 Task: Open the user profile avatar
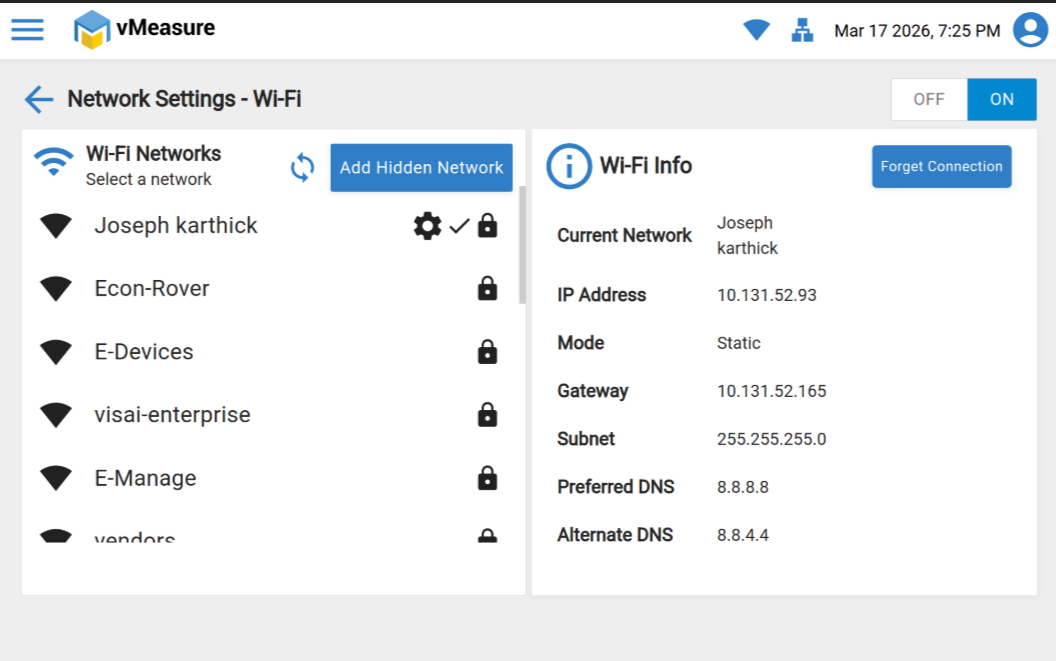click(1030, 30)
